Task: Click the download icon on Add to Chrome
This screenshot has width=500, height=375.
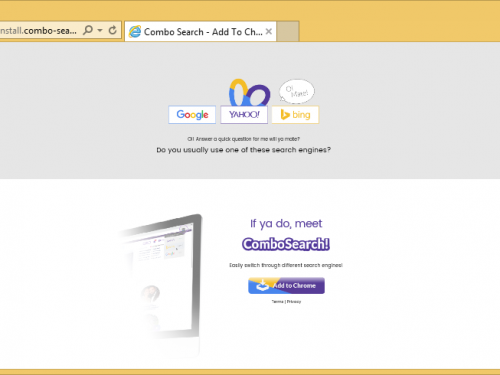Action: tap(263, 286)
